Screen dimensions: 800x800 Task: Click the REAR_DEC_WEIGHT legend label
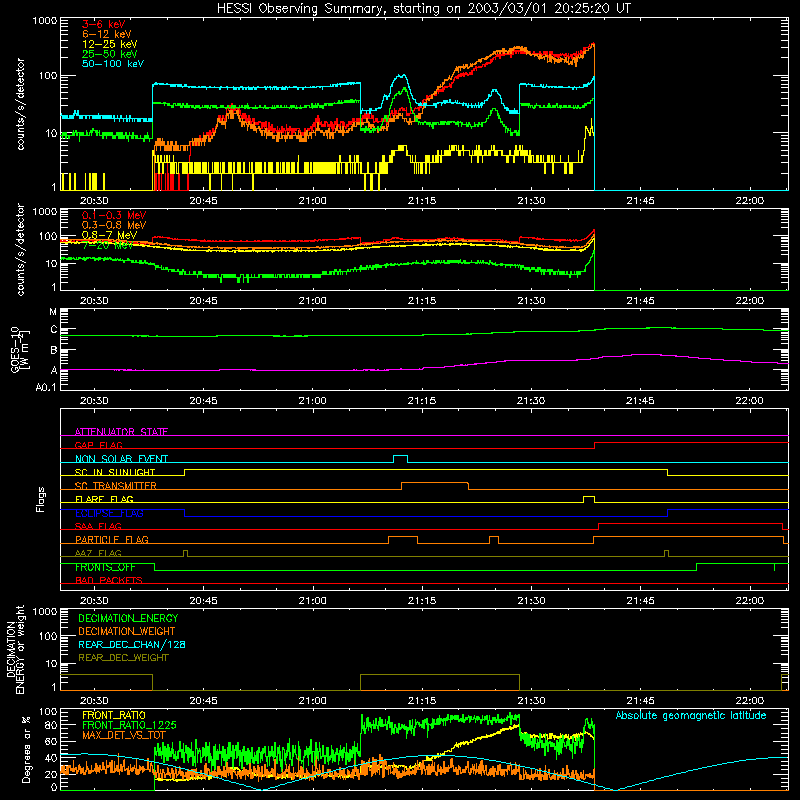(123, 658)
